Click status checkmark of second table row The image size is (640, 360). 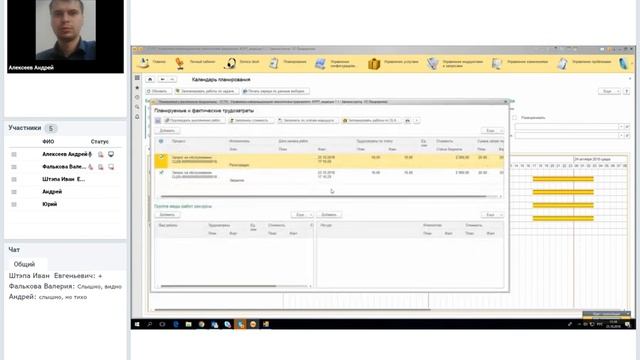[162, 172]
